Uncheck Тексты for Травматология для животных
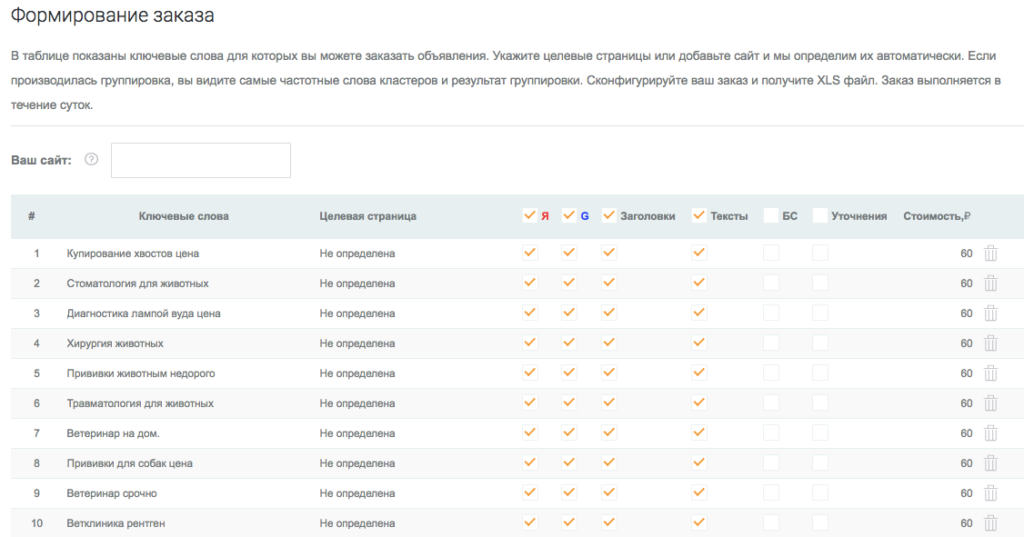1024x537 pixels. pyautogui.click(x=699, y=403)
